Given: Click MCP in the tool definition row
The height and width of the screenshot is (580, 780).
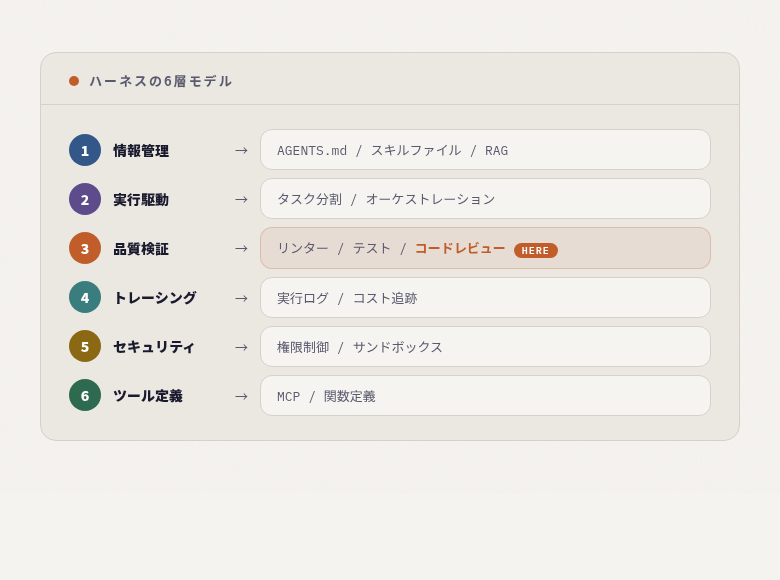Looking at the screenshot, I should (x=289, y=396).
